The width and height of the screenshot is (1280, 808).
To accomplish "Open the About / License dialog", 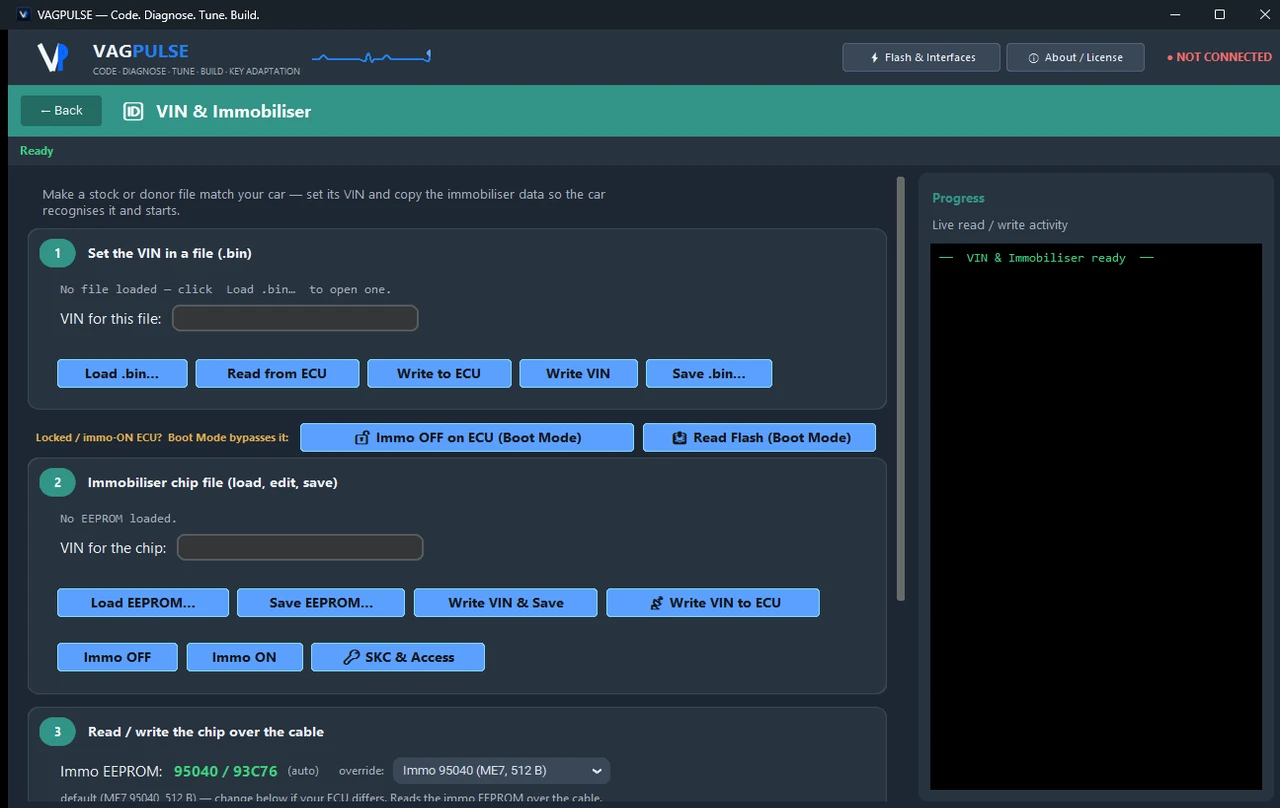I will 1076,57.
